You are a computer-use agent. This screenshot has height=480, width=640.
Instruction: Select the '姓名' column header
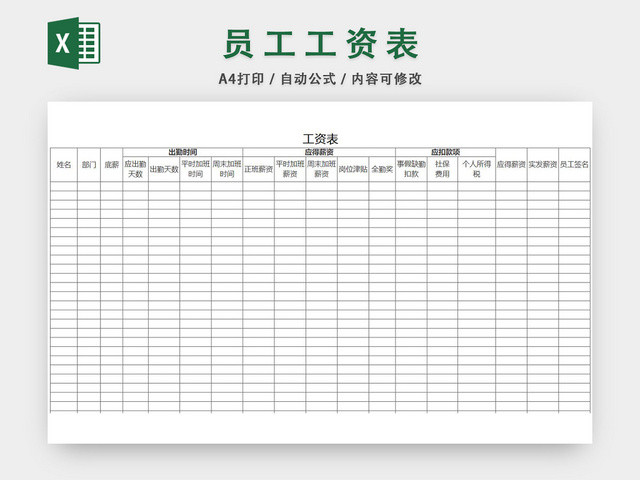tap(64, 165)
